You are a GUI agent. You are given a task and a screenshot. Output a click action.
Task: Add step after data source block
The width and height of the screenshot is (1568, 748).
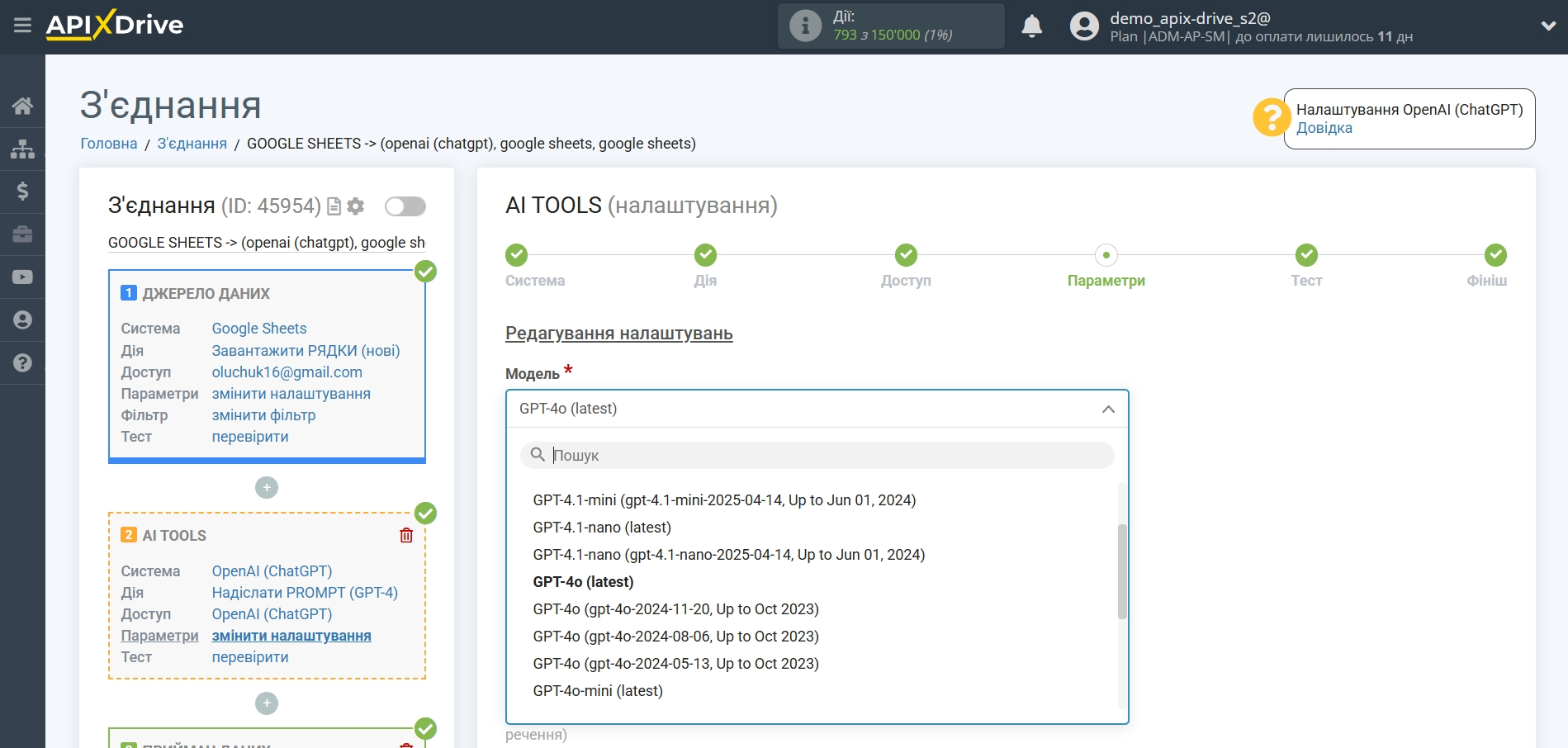point(267,488)
